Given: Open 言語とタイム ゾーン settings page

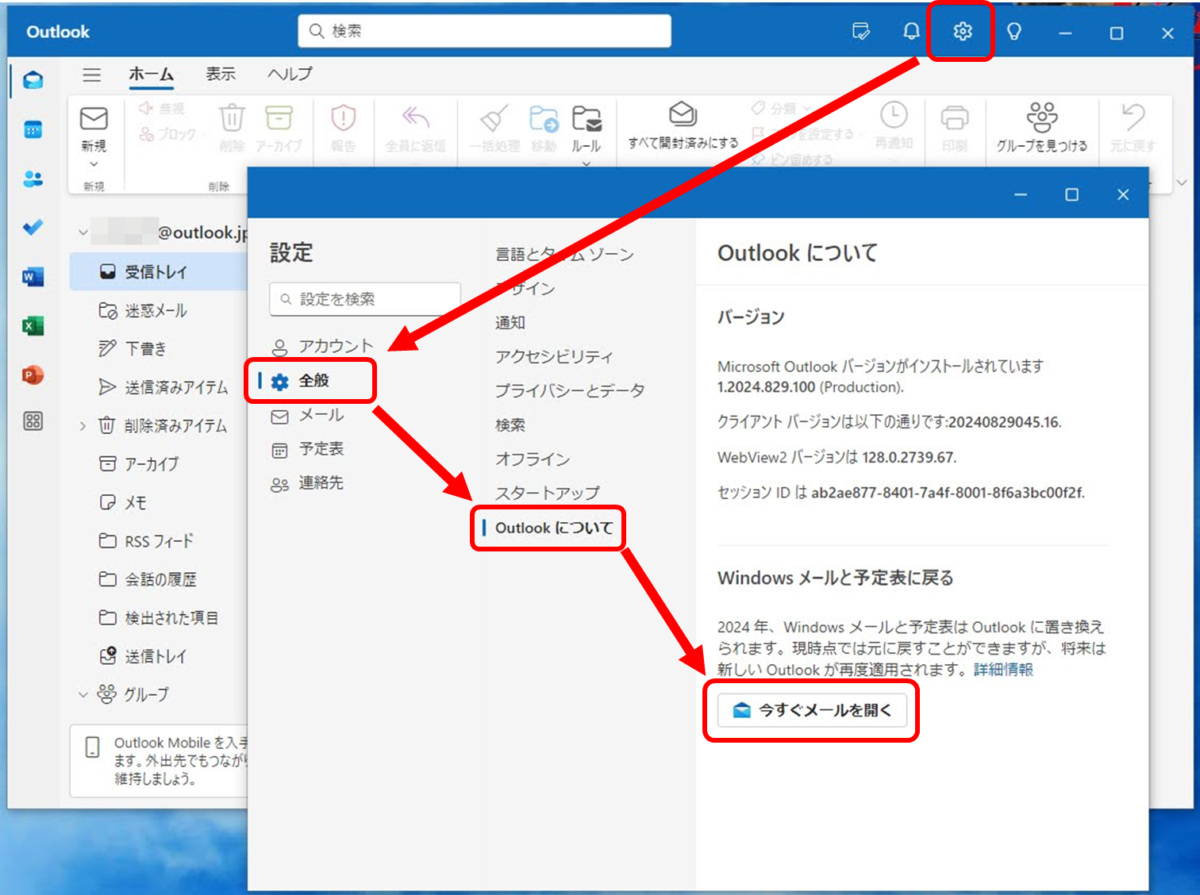Looking at the screenshot, I should coord(564,254).
